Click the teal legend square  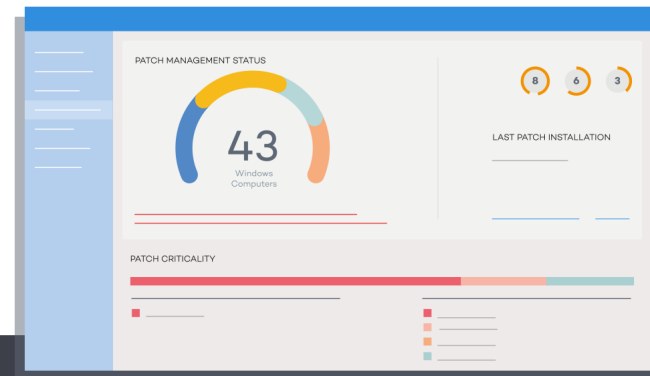[x=427, y=356]
